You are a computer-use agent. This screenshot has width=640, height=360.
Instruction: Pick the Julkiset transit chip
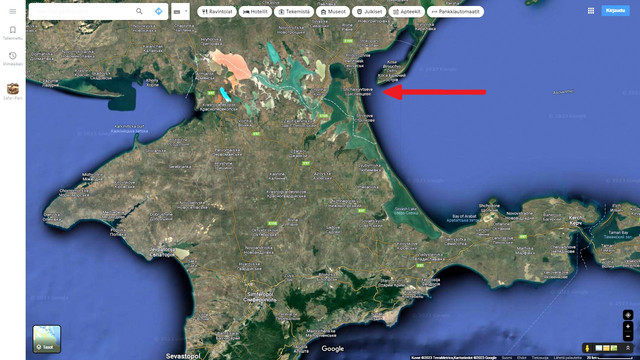369,12
